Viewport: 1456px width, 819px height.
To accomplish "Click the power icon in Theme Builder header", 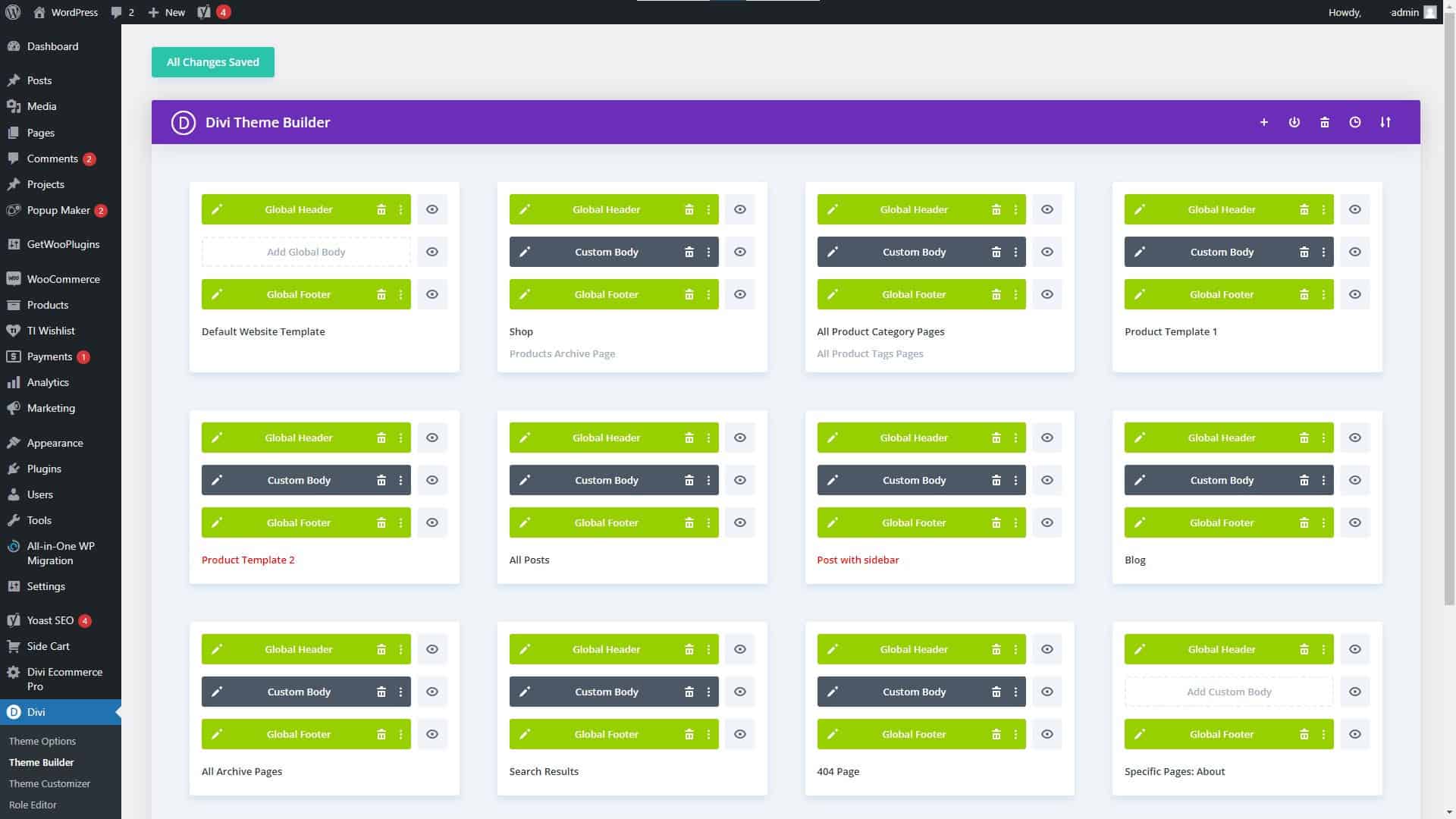I will [x=1294, y=122].
